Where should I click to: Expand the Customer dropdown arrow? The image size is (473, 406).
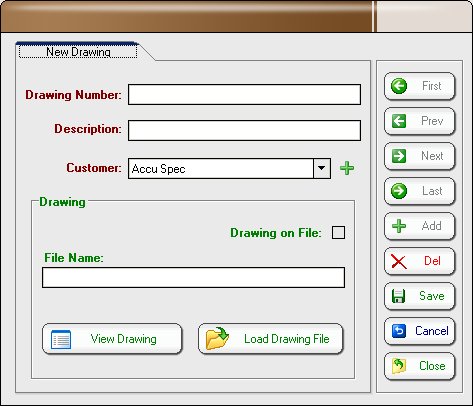tap(322, 168)
